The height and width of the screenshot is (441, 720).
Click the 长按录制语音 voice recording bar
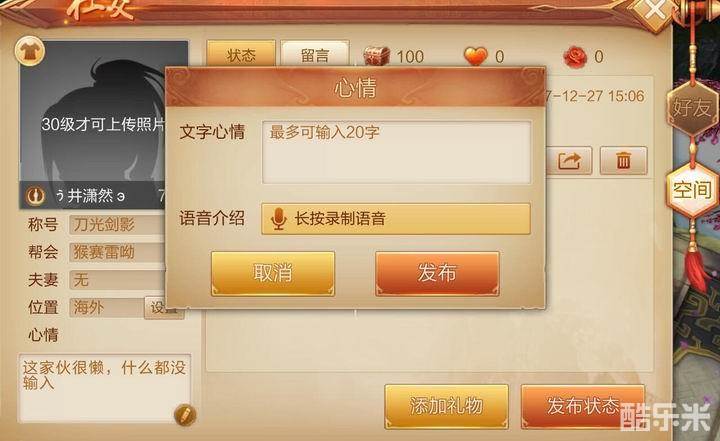(396, 219)
